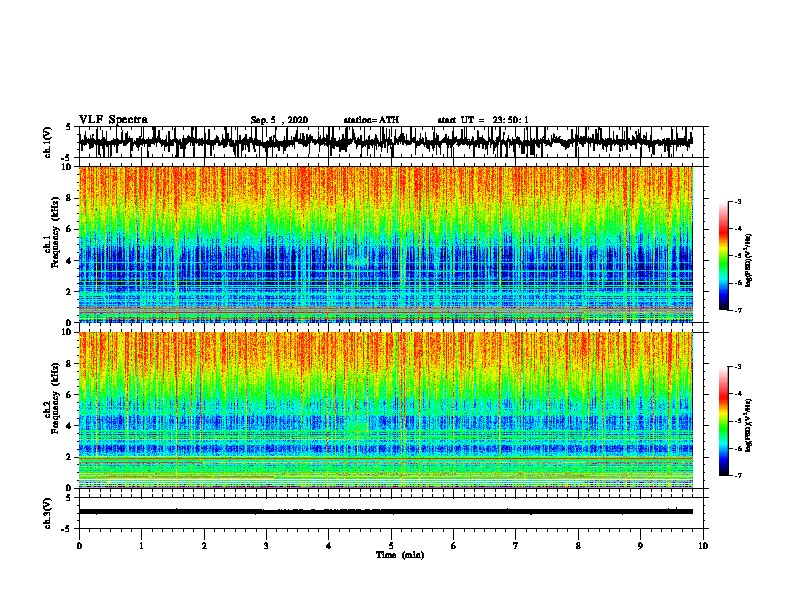Click the 10 kHz tick of ch.1 spectrogram
This screenshot has height=612, width=792.
click(x=67, y=167)
